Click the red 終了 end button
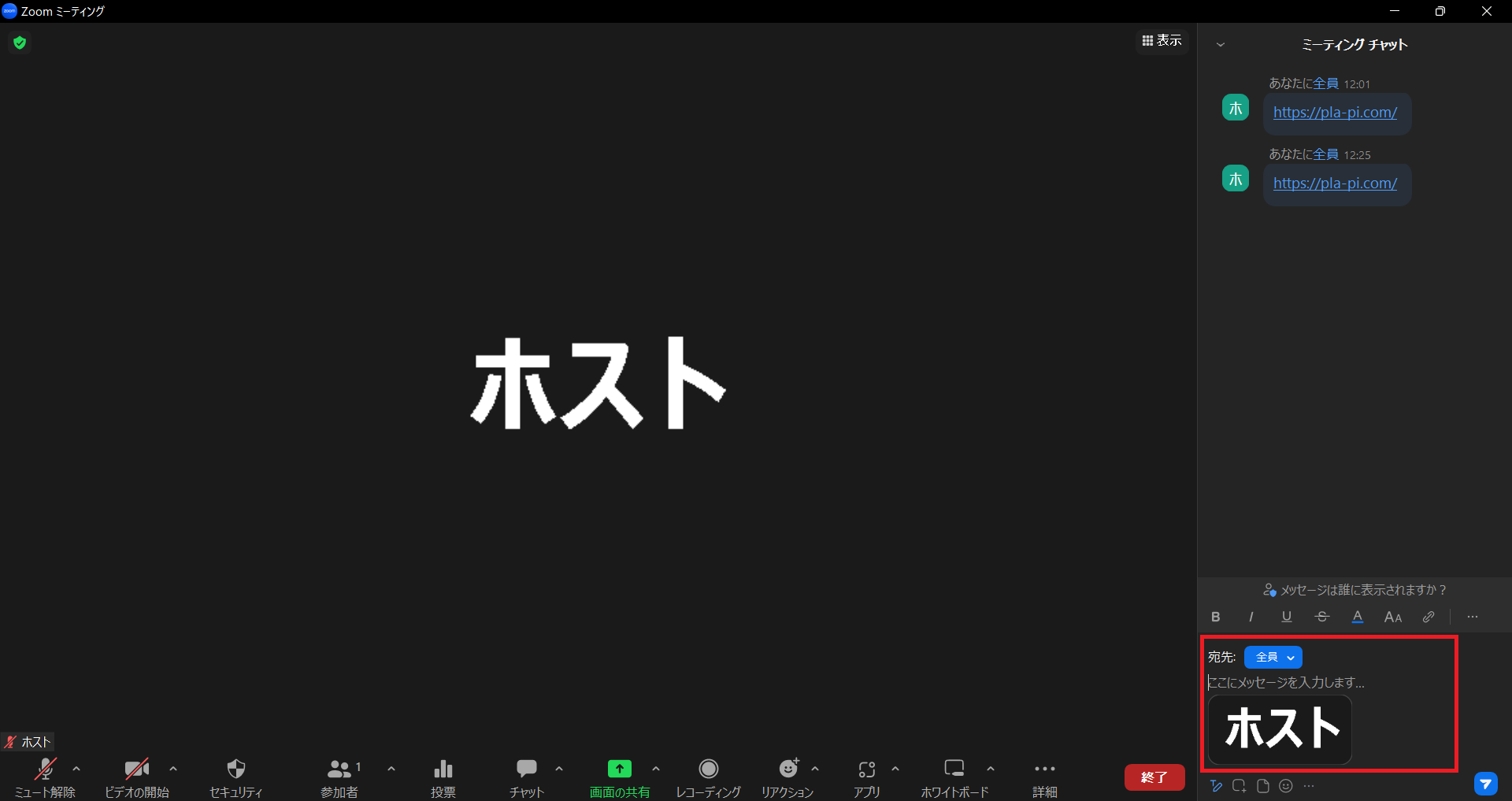 tap(1154, 777)
